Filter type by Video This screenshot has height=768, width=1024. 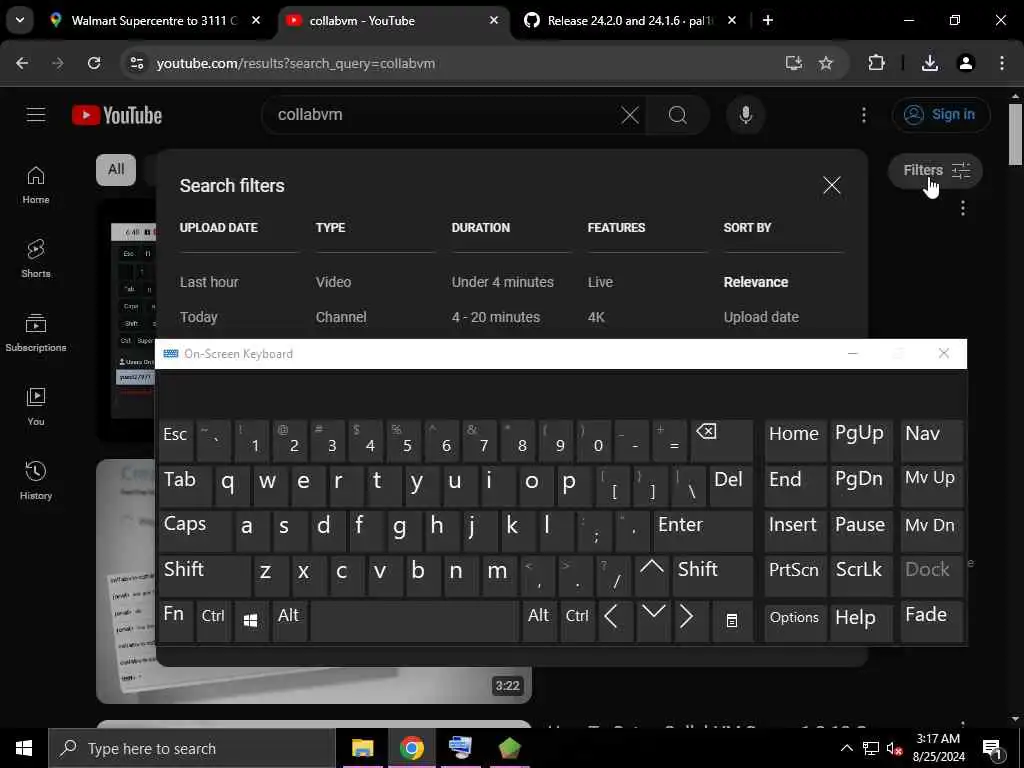(333, 282)
